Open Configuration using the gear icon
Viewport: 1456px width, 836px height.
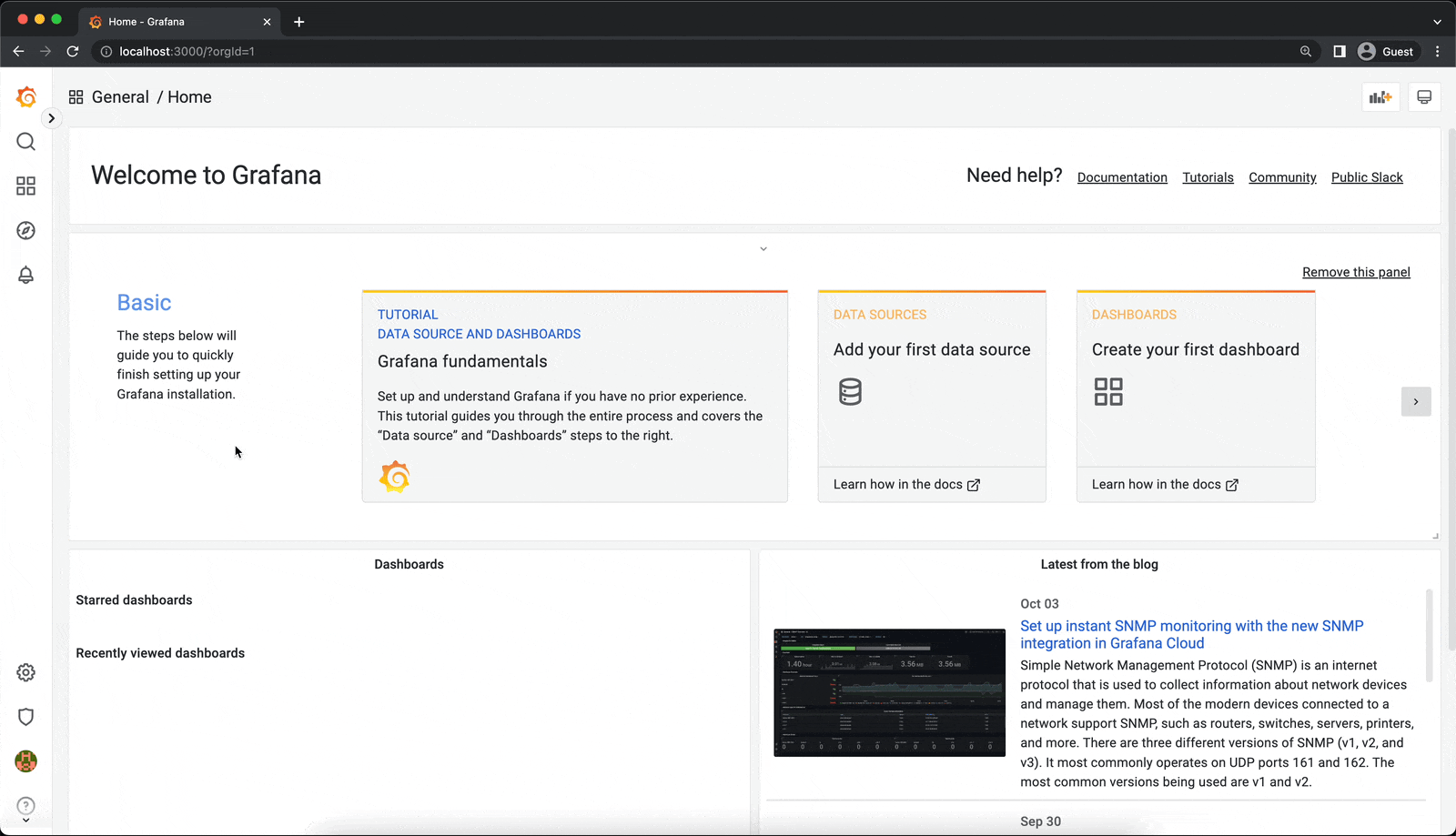[x=25, y=672]
